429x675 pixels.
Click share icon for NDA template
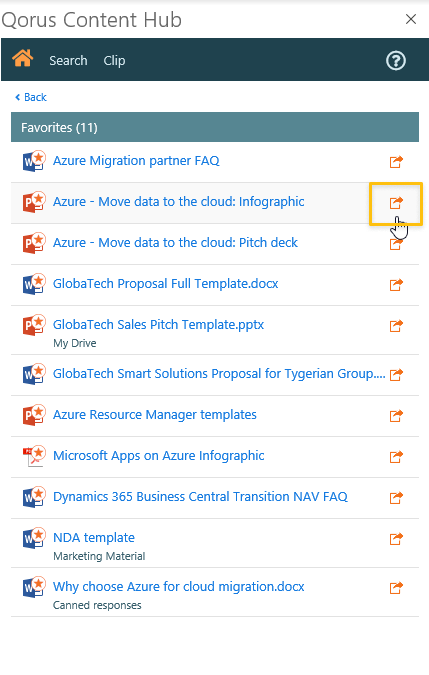(x=396, y=539)
